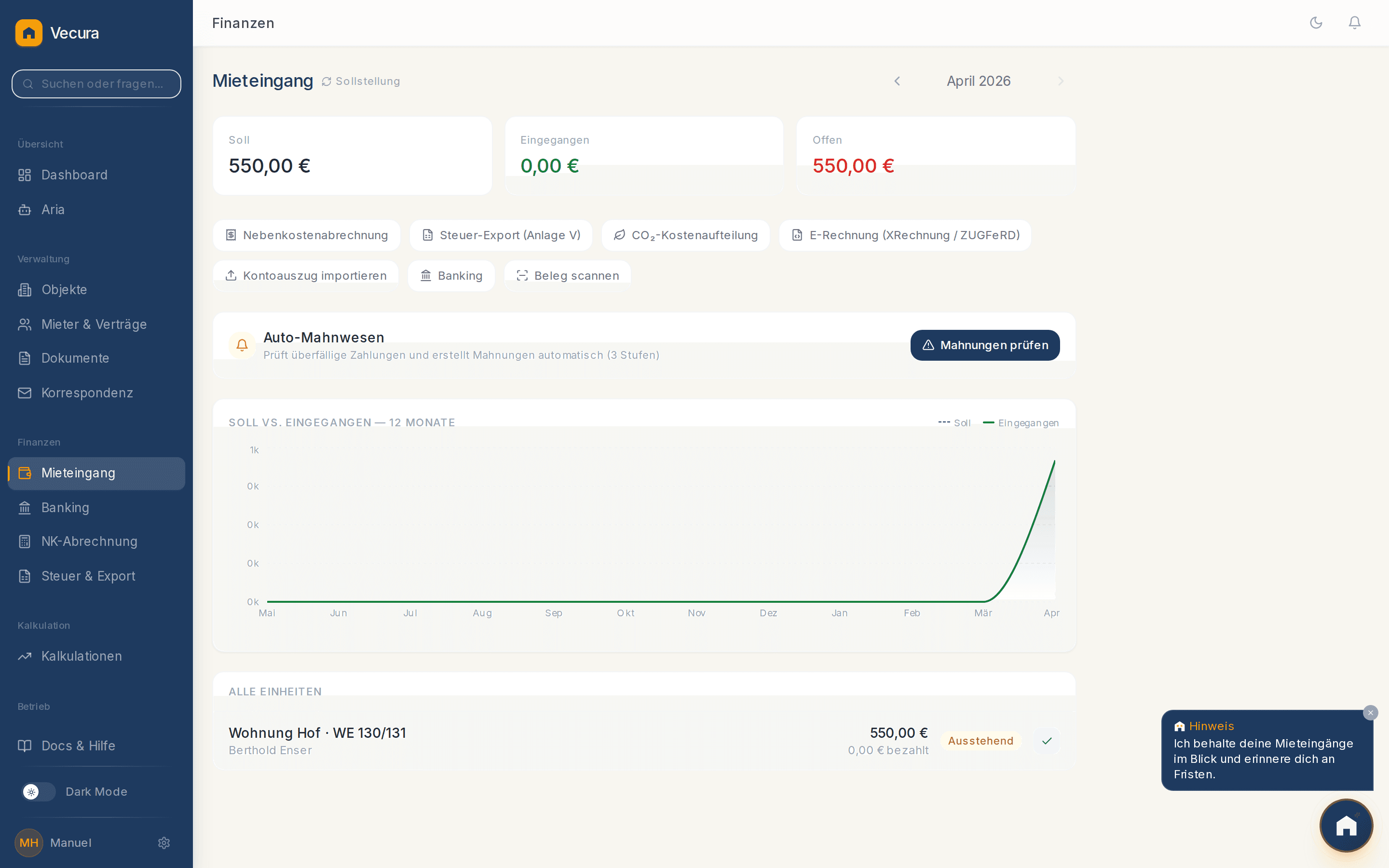Click the MH user avatar
The image size is (1389, 868).
coord(29,842)
